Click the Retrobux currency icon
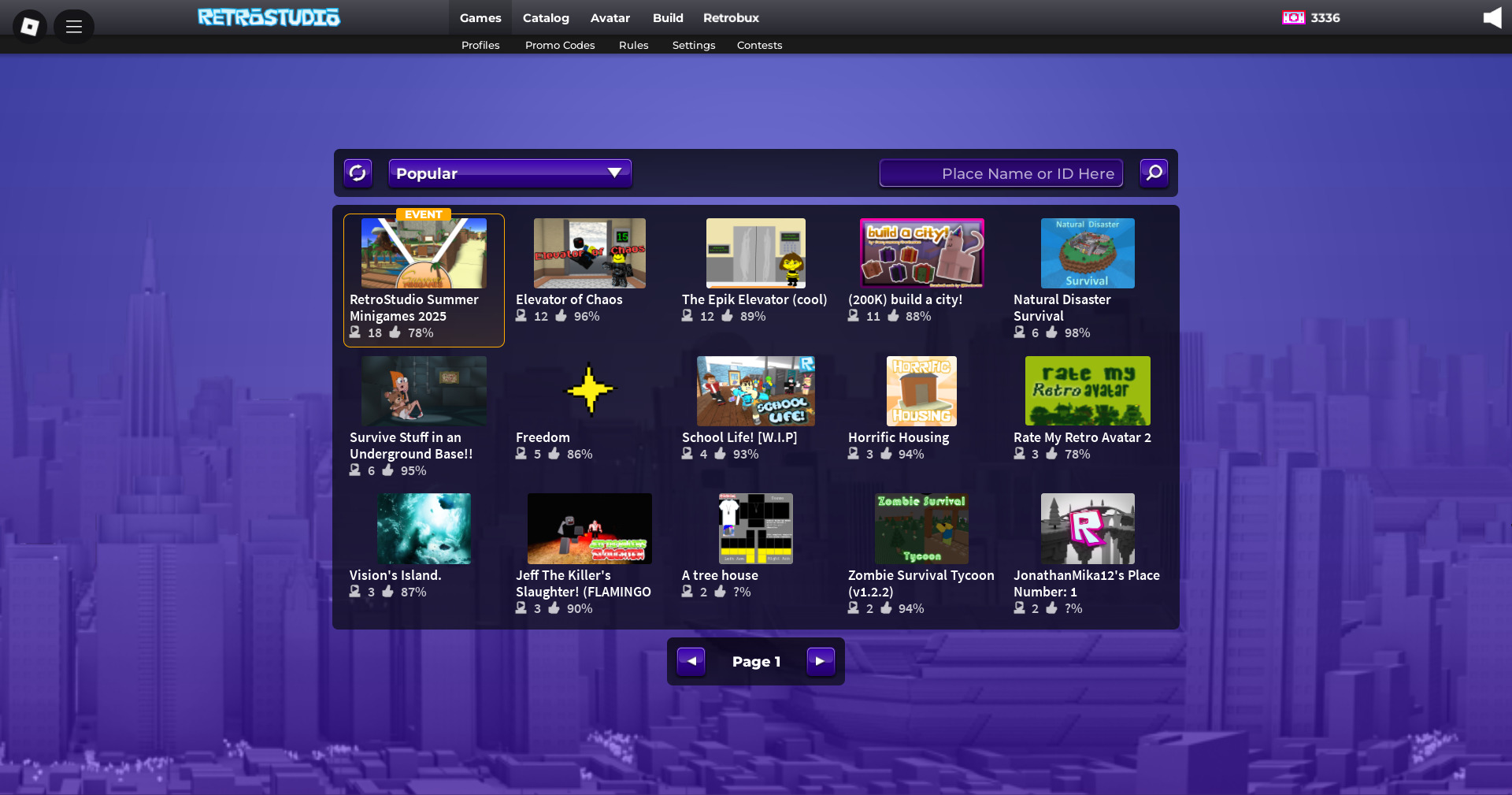The height and width of the screenshot is (795, 1512). [x=1293, y=17]
